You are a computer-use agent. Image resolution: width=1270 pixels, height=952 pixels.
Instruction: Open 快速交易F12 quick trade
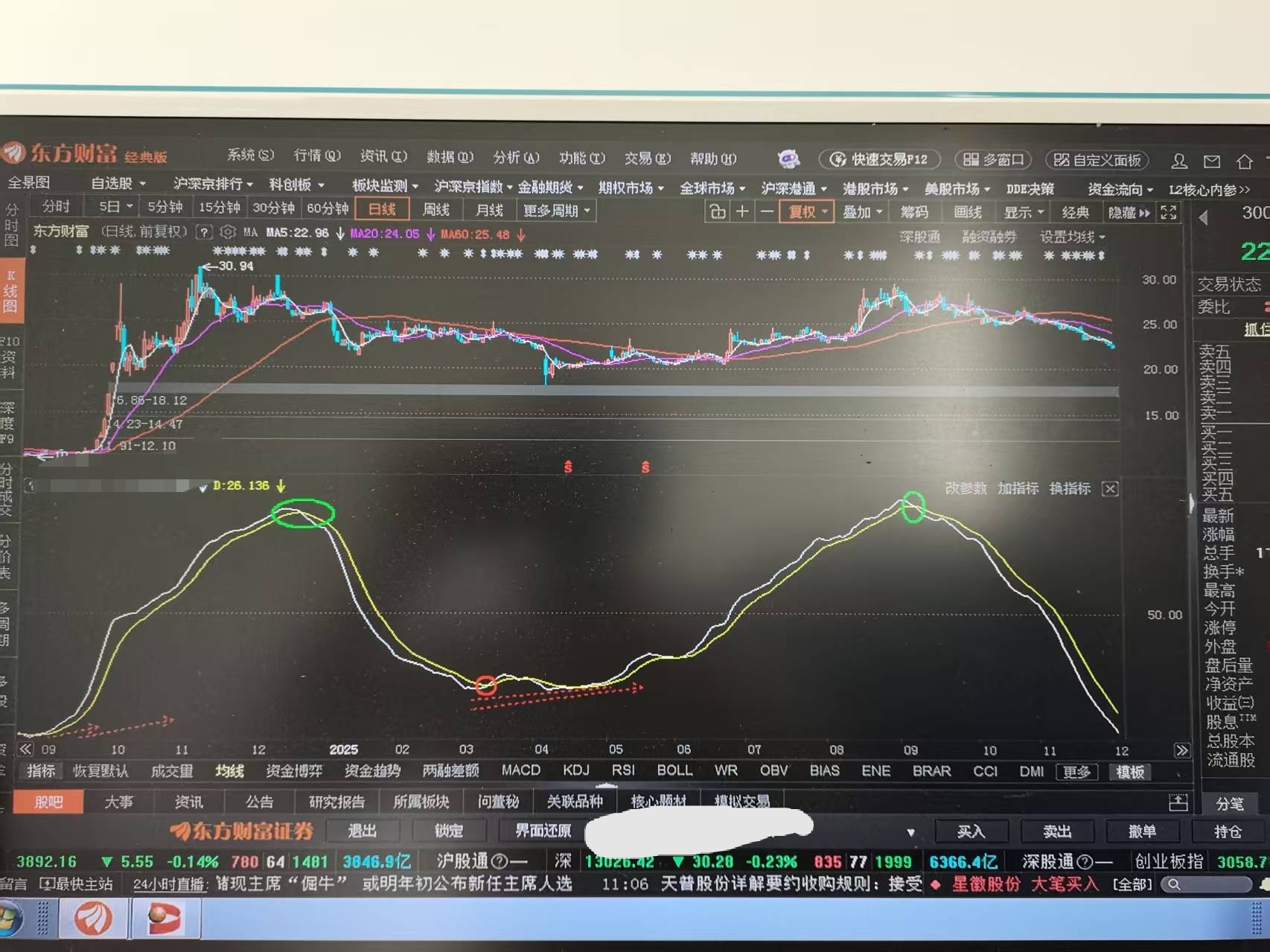[x=879, y=159]
